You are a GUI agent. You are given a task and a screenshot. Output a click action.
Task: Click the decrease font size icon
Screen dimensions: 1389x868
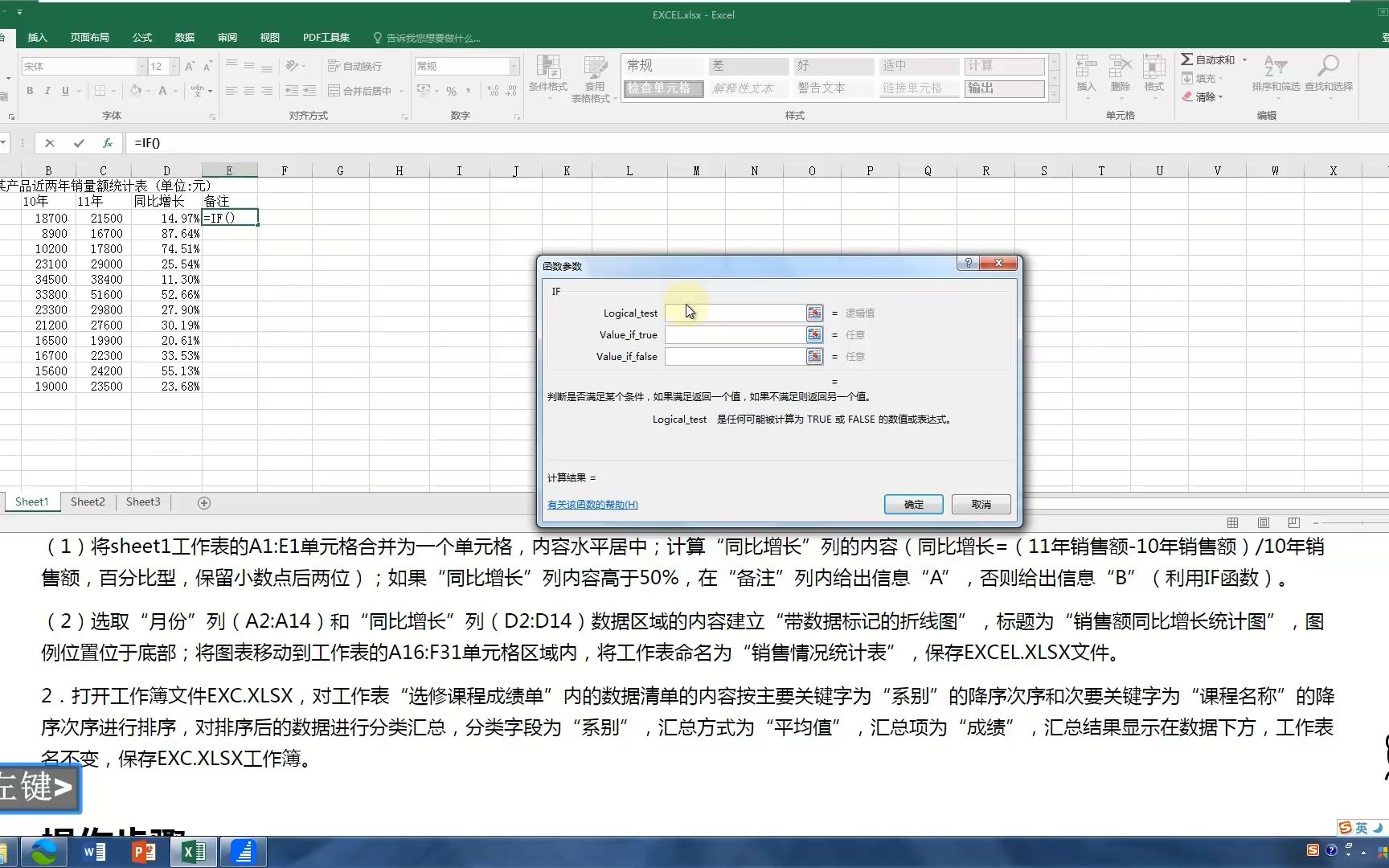pos(207,66)
